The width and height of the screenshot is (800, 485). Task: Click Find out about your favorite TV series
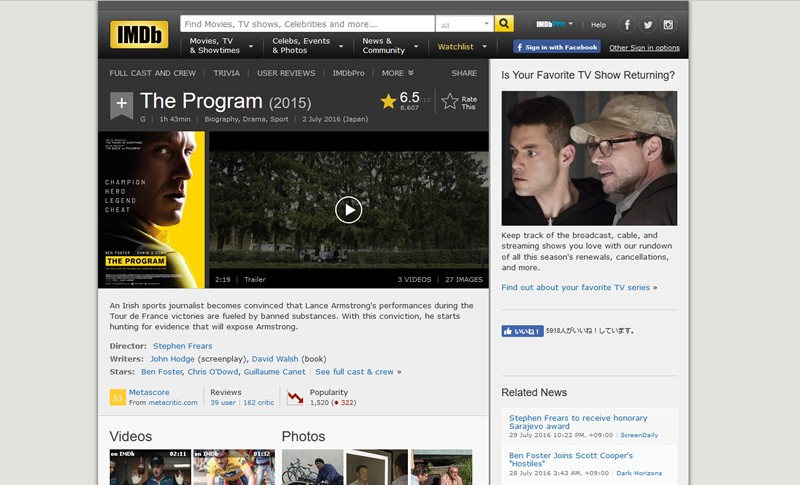tap(576, 288)
